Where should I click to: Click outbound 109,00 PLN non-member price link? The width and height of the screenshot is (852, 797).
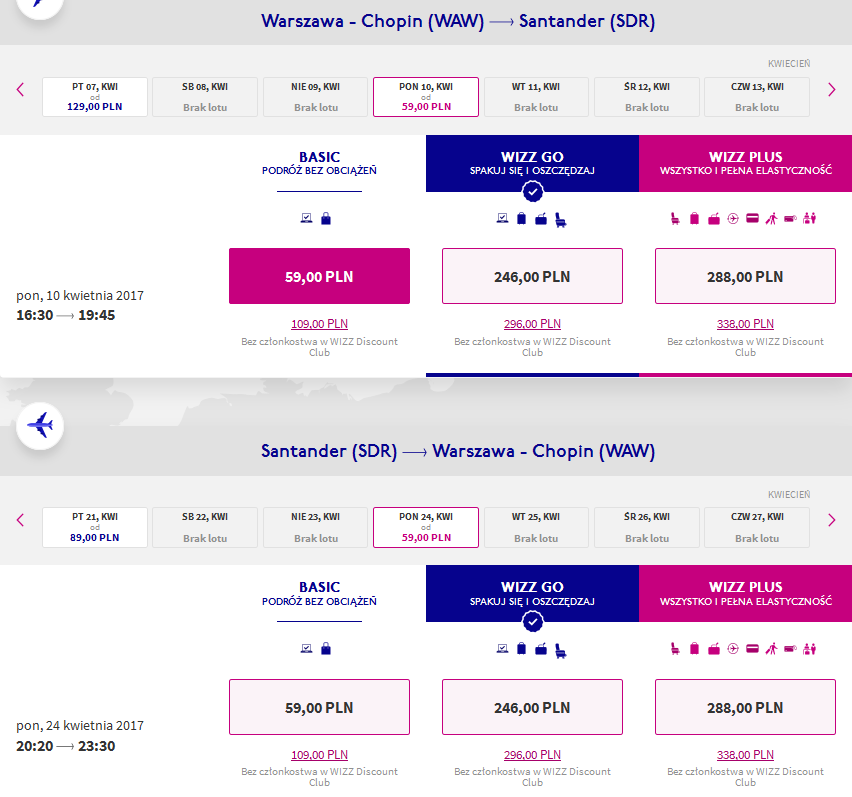(320, 324)
